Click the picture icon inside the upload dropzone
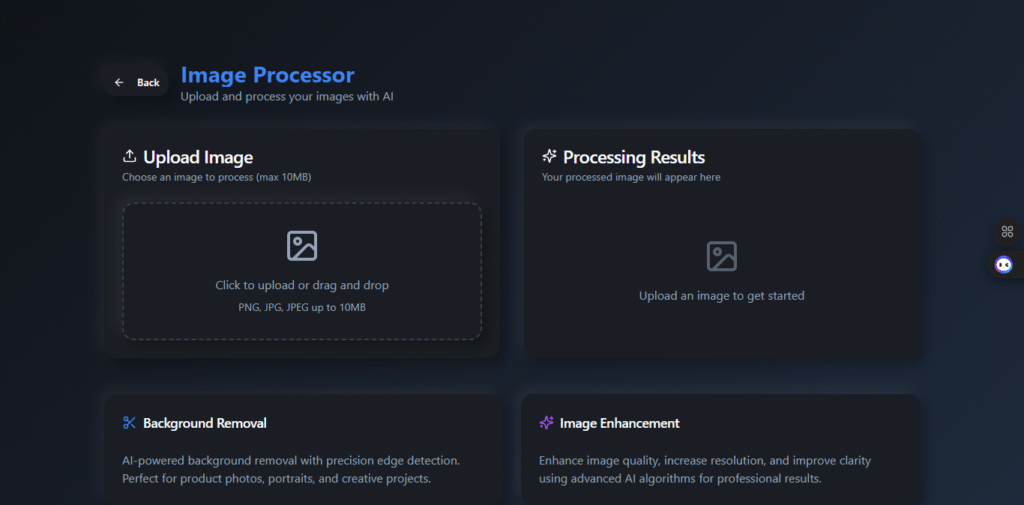The height and width of the screenshot is (505, 1024). pyautogui.click(x=302, y=246)
